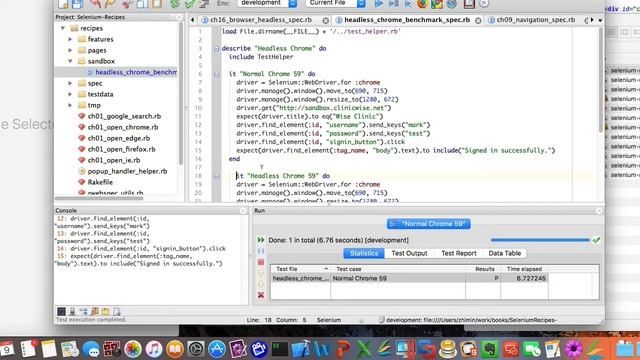The width and height of the screenshot is (640, 360).
Task: Collapse the "Normal Chrome 59" code block
Action: click(x=217, y=74)
